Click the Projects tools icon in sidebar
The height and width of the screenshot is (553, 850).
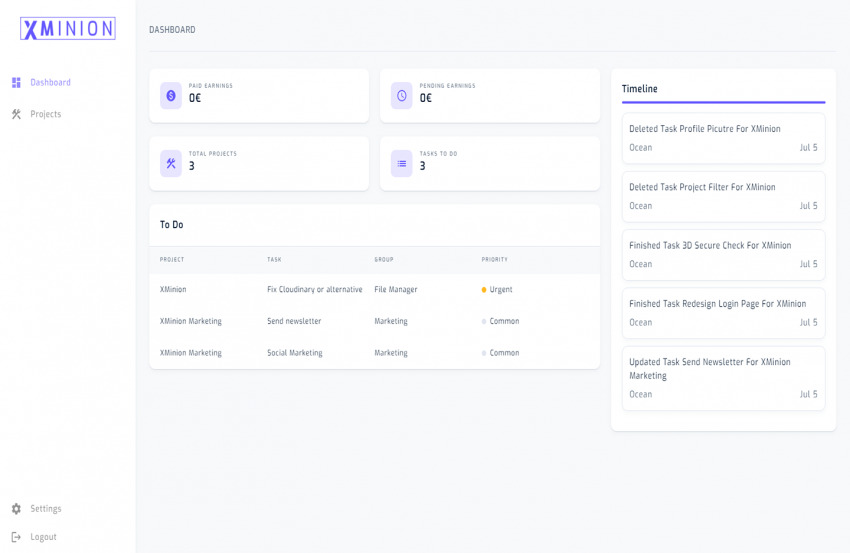tap(16, 115)
